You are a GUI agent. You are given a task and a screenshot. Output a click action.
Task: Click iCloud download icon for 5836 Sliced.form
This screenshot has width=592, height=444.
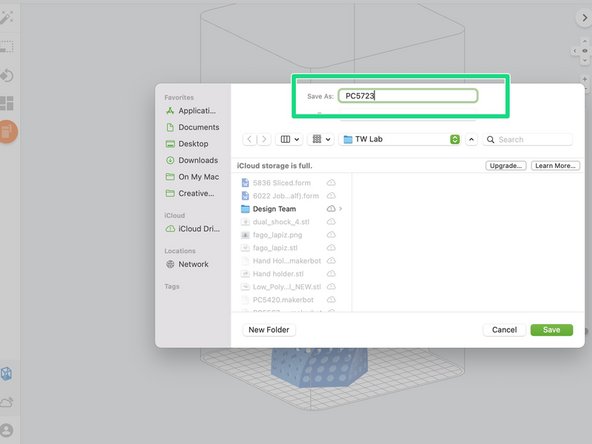[331, 183]
